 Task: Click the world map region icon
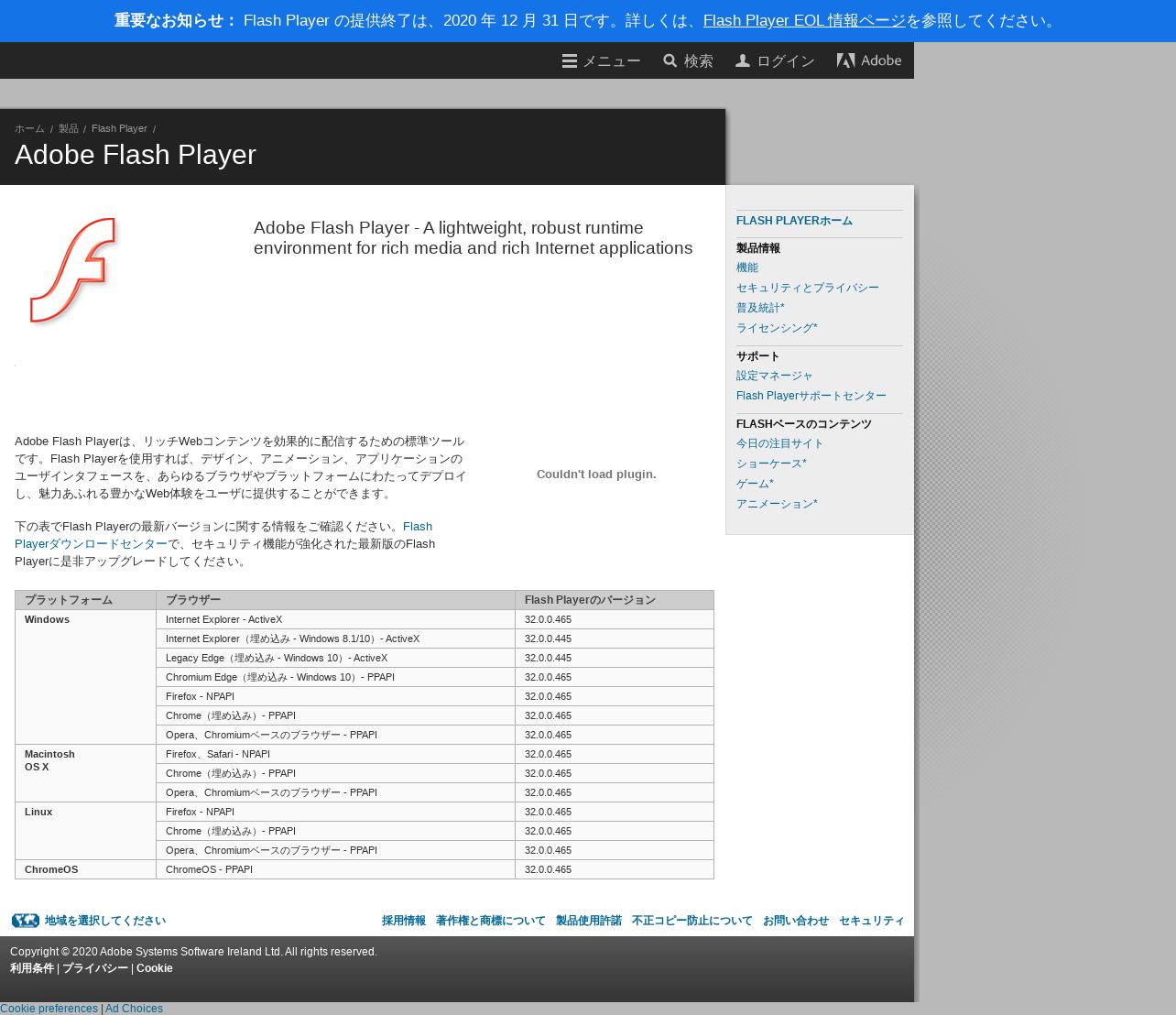(x=26, y=921)
